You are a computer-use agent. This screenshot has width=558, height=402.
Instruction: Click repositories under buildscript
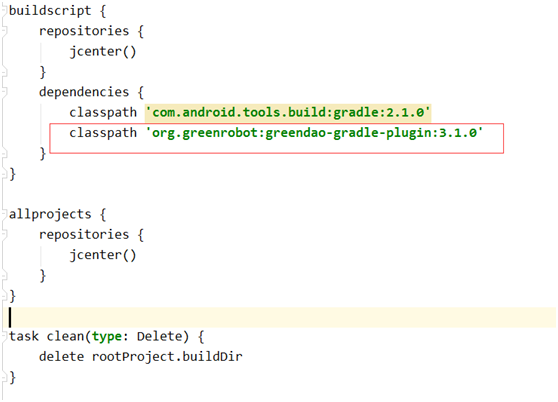pos(84,31)
